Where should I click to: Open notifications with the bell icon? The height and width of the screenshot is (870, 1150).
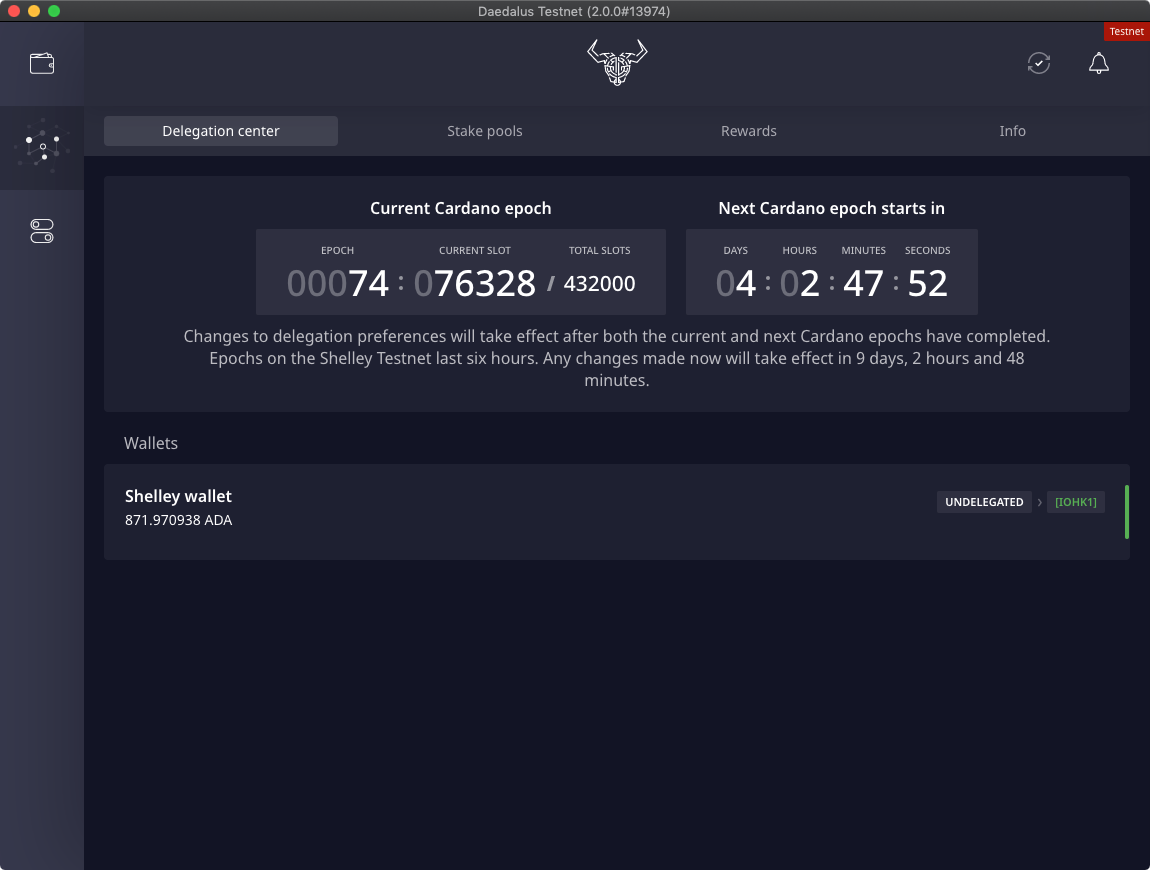click(1098, 63)
